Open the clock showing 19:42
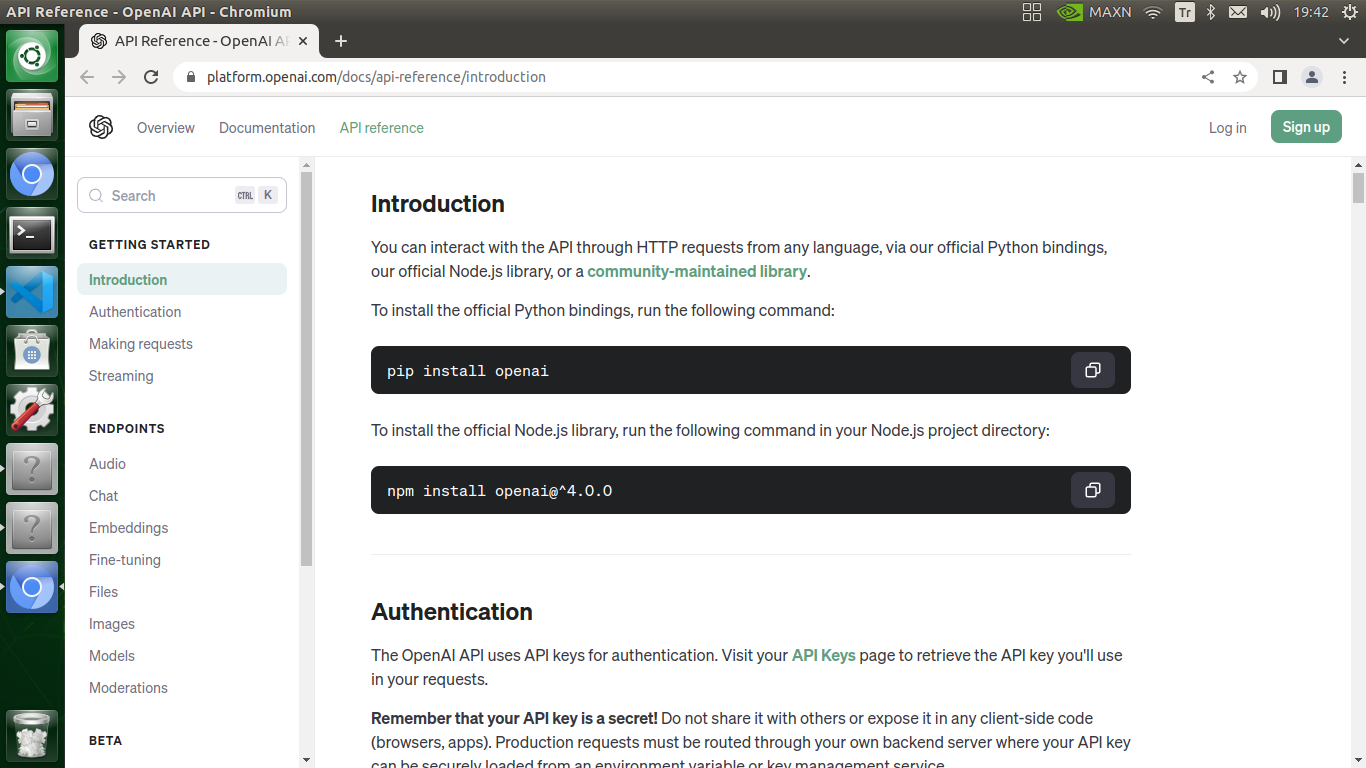1366x768 pixels. (1310, 12)
